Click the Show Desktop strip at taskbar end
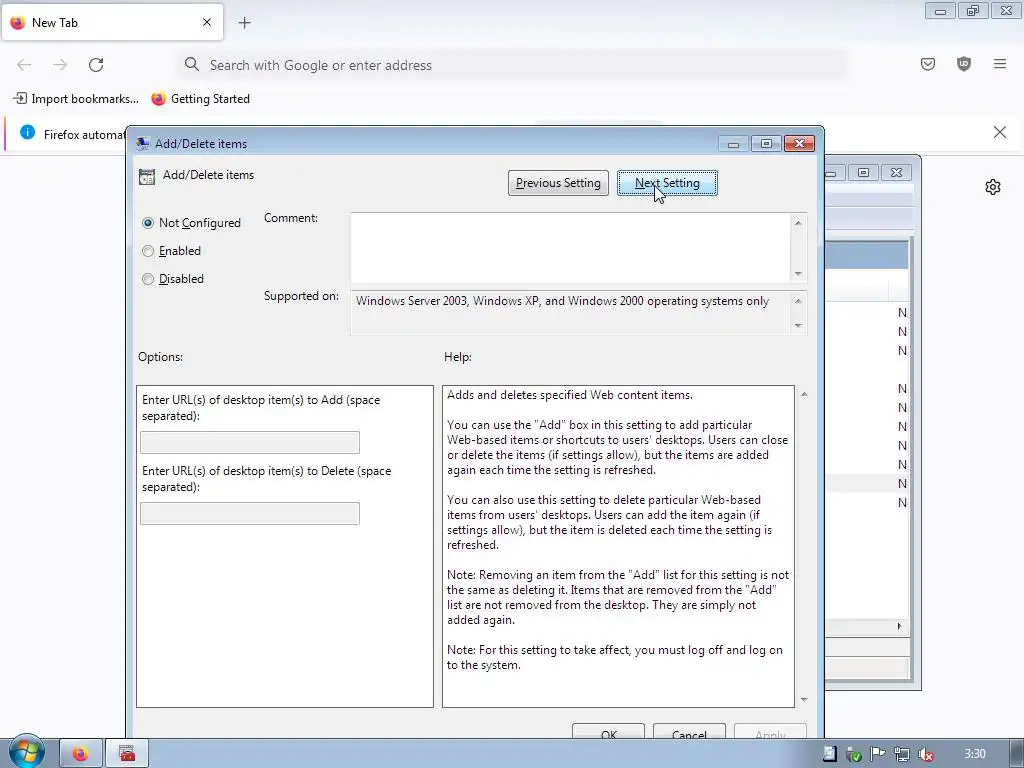 (x=1018, y=754)
